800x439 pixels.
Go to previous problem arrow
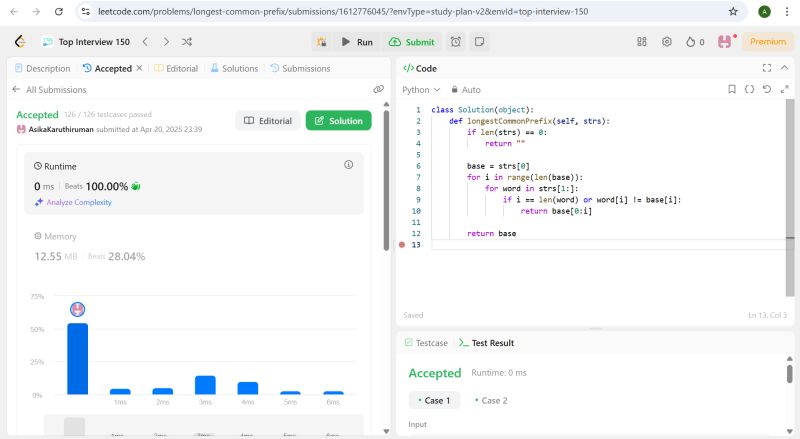(x=145, y=42)
